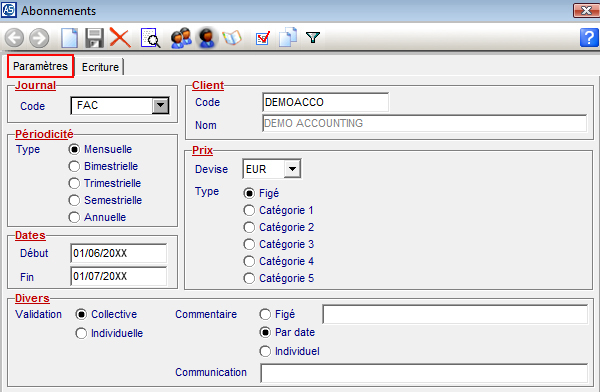
Task: Click the red checkmark validation icon
Action: tap(263, 38)
